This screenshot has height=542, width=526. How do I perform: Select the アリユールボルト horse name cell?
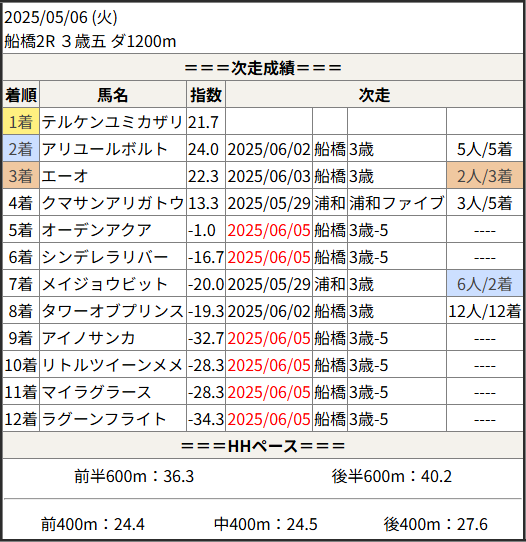[x=113, y=149]
